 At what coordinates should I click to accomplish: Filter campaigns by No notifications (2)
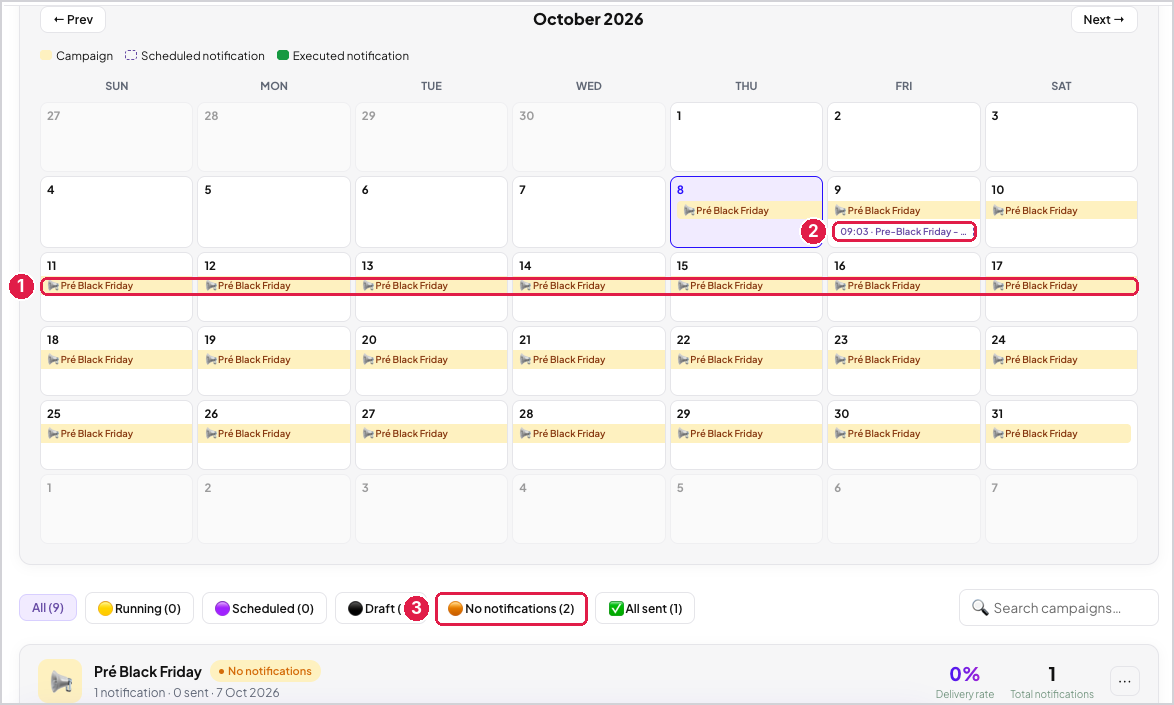coord(511,608)
